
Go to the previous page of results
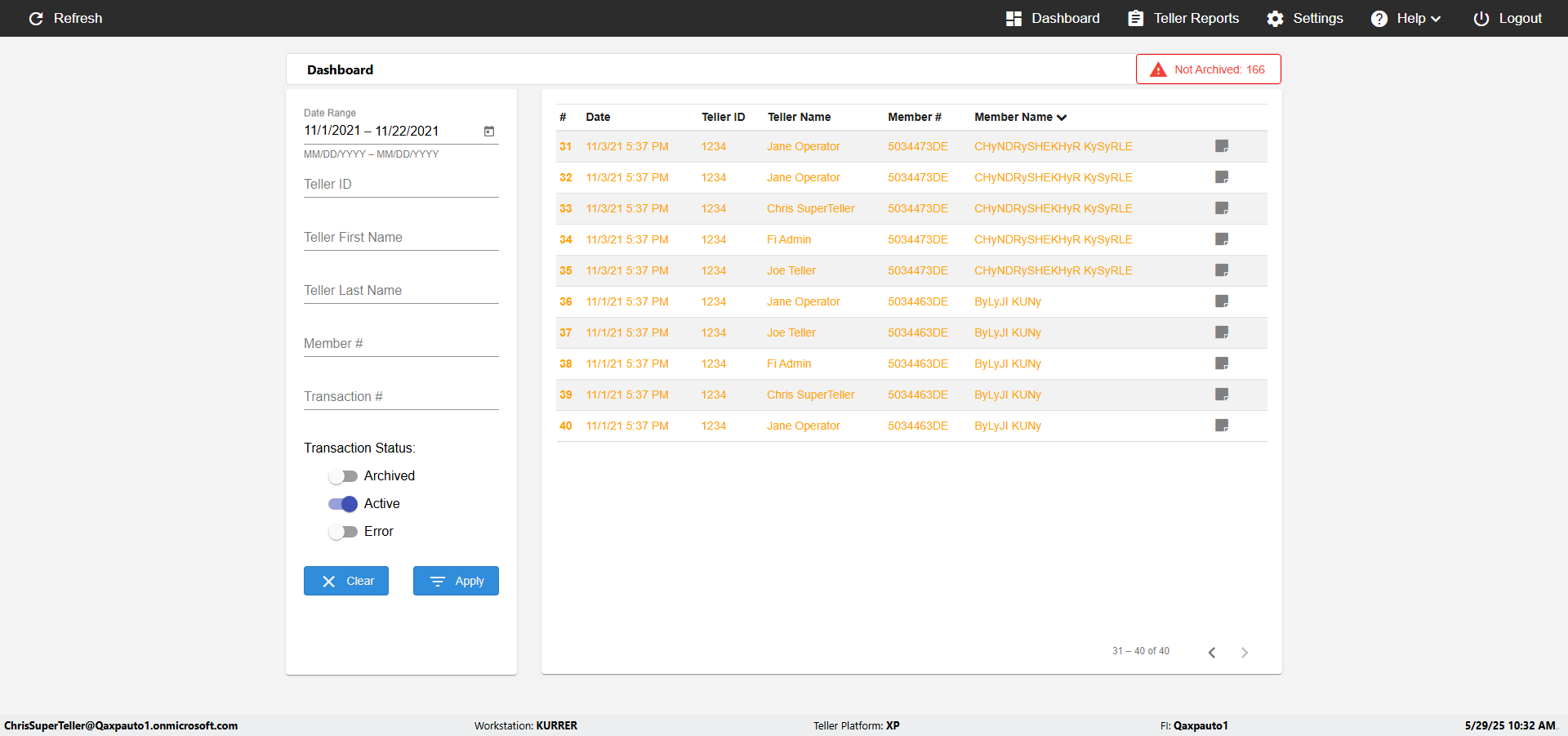click(x=1212, y=652)
